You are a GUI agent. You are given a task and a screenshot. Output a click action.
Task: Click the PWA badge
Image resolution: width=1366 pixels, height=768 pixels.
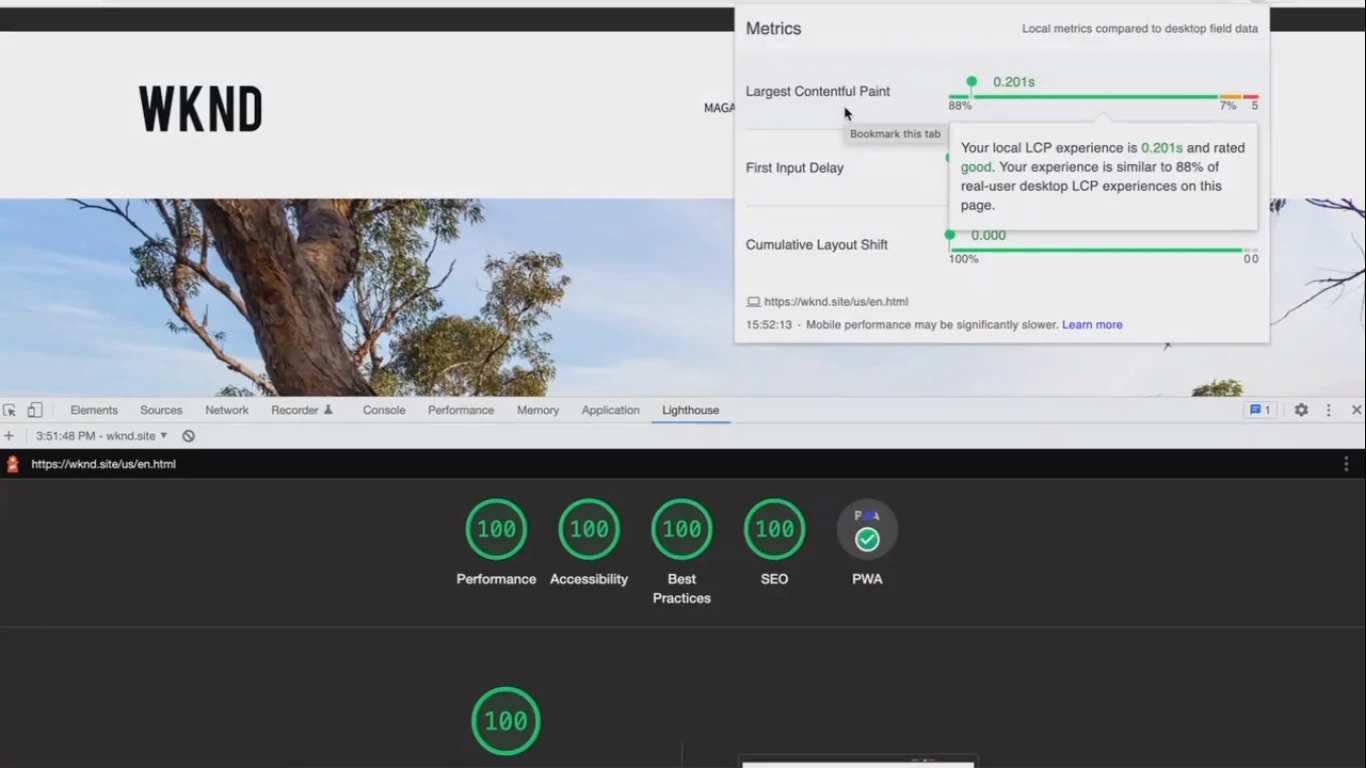(x=867, y=530)
